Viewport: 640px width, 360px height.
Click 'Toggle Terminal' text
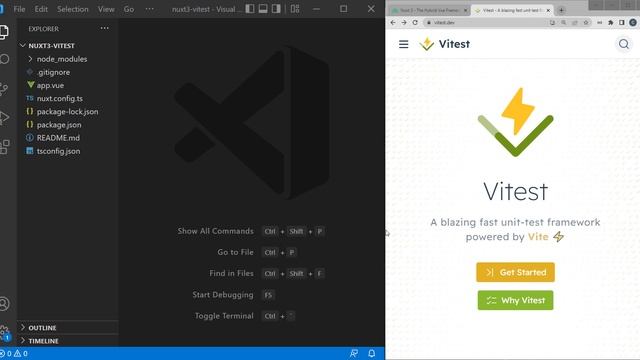pyautogui.click(x=224, y=316)
